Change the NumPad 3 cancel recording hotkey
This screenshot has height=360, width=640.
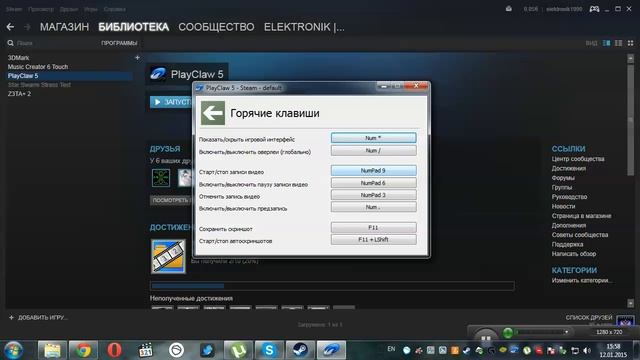(x=373, y=195)
